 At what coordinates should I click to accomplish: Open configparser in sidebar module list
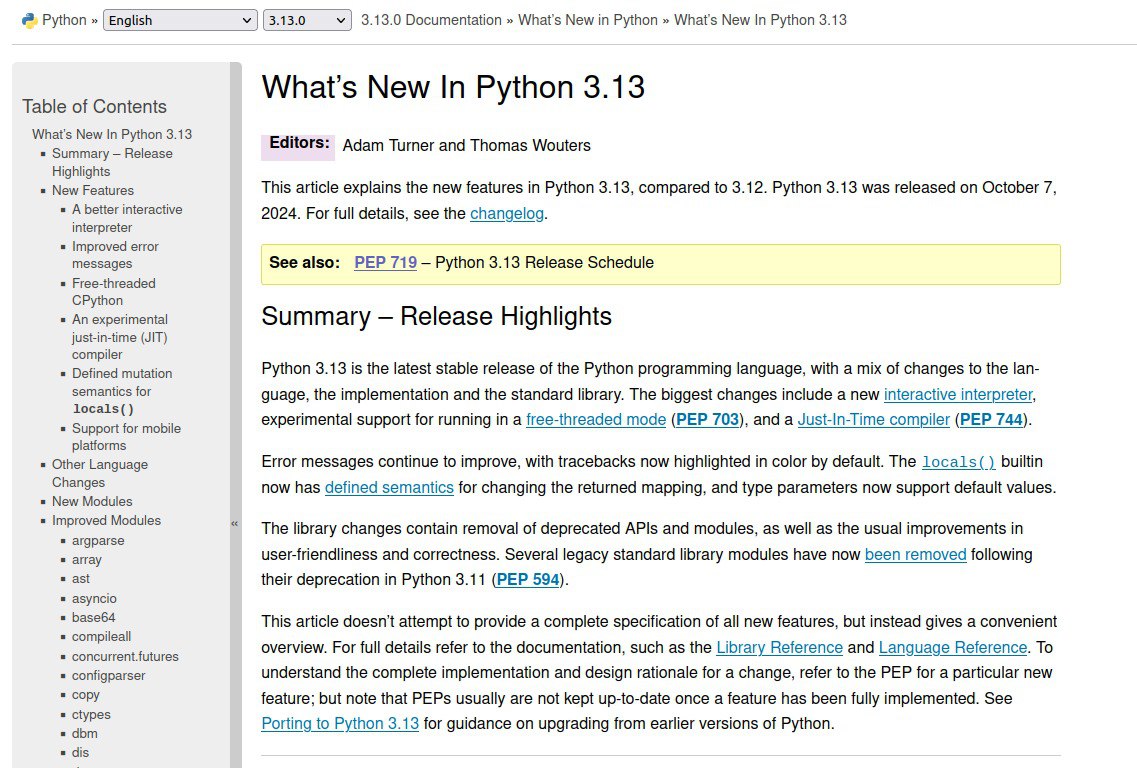108,676
